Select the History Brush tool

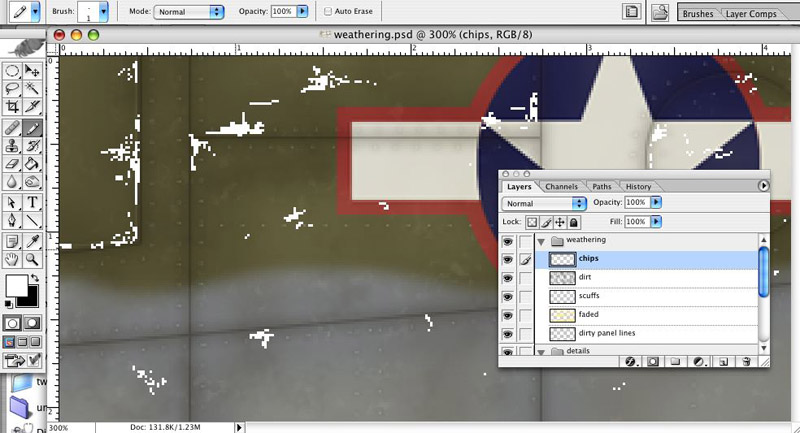tap(32, 146)
